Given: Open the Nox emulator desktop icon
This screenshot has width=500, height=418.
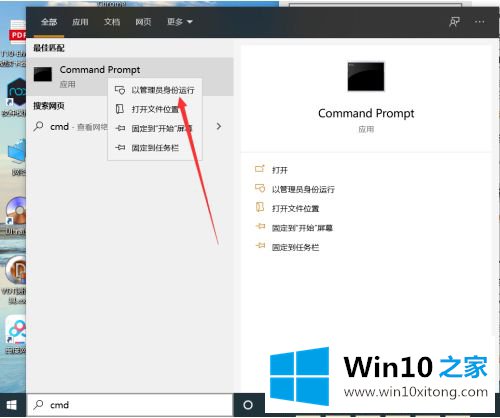Looking at the screenshot, I should coord(17,92).
